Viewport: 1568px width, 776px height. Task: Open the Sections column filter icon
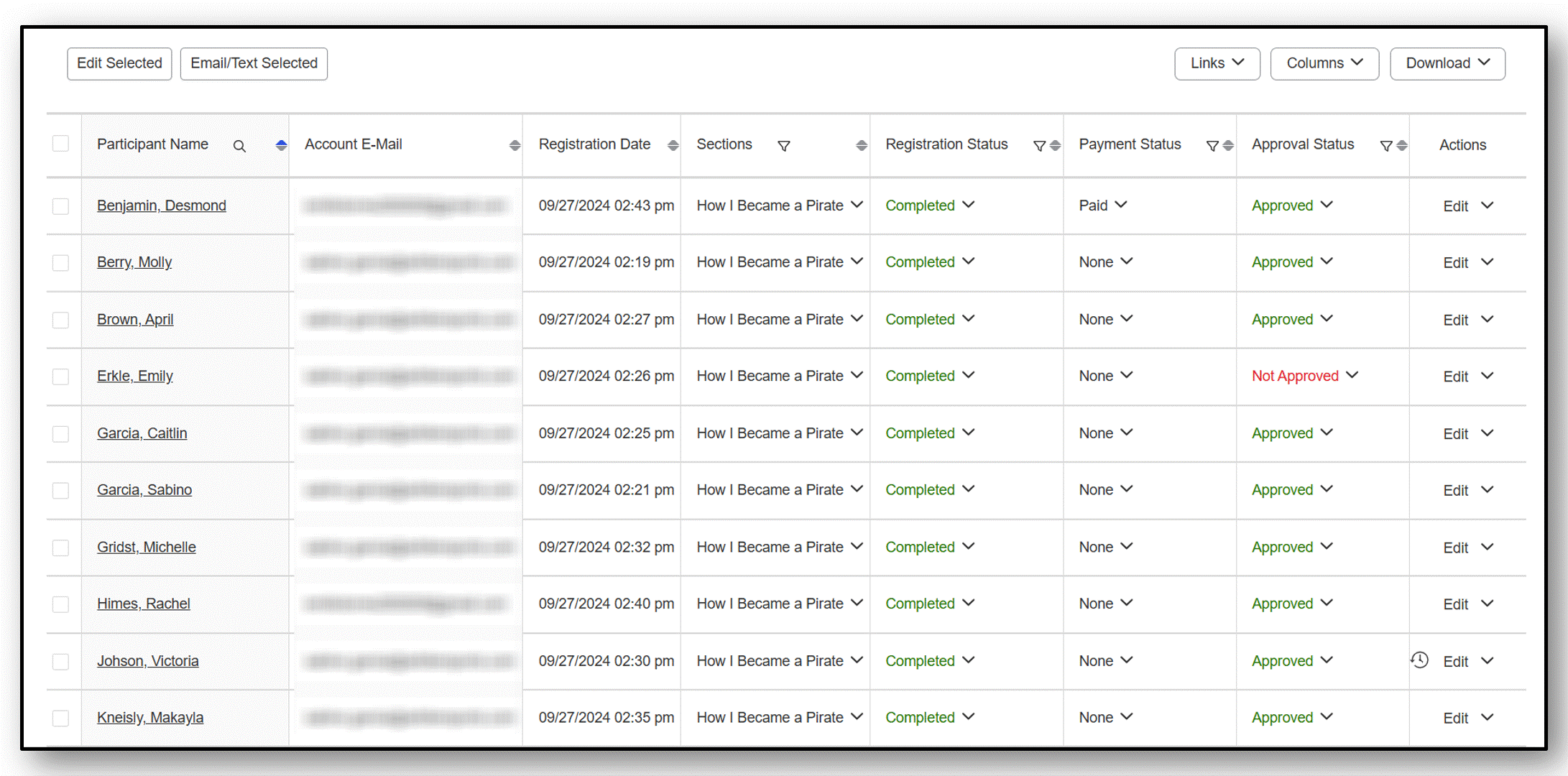point(784,146)
